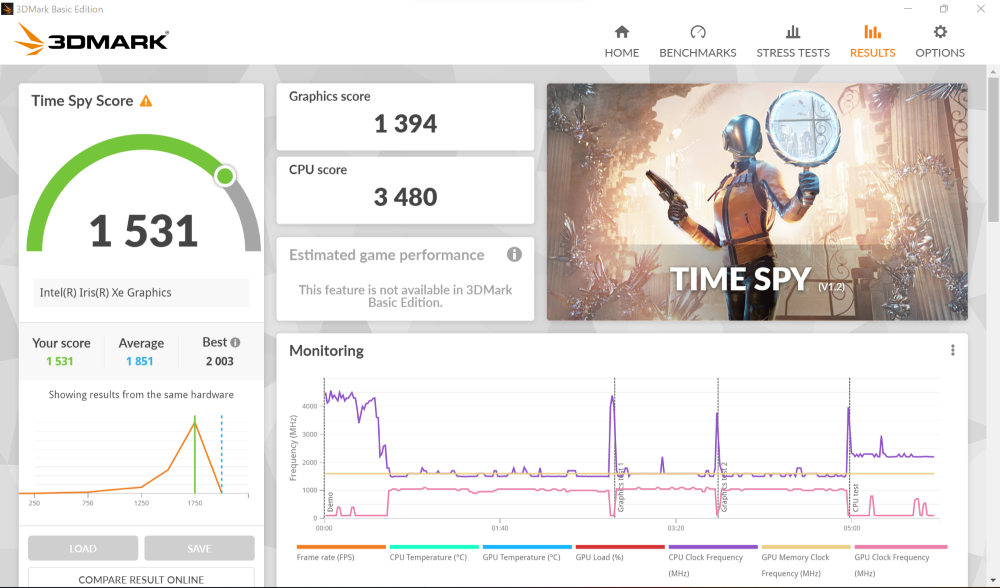Click the Best score value 2 003
The image size is (1000, 588).
click(219, 361)
